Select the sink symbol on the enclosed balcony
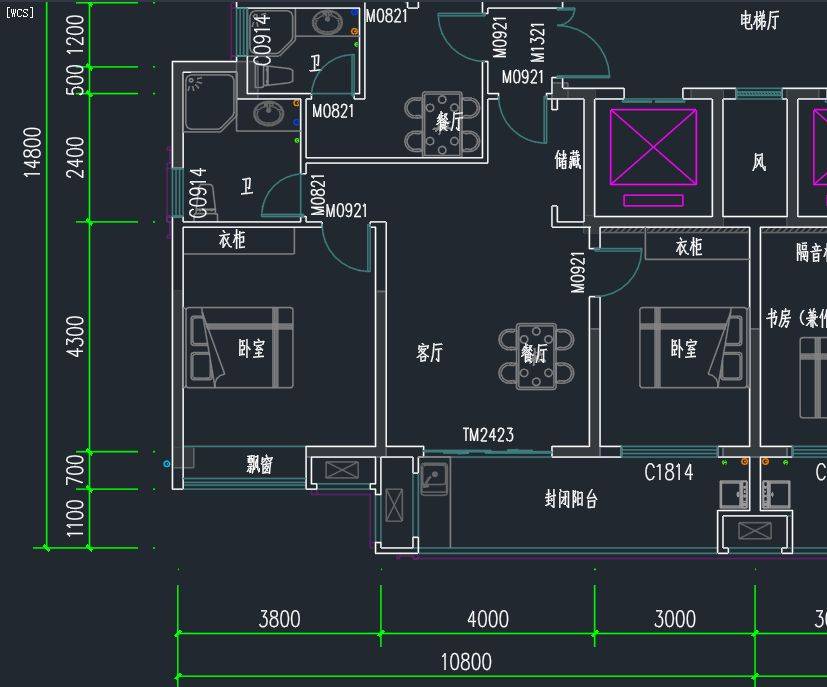Image resolution: width=827 pixels, height=687 pixels. (433, 477)
